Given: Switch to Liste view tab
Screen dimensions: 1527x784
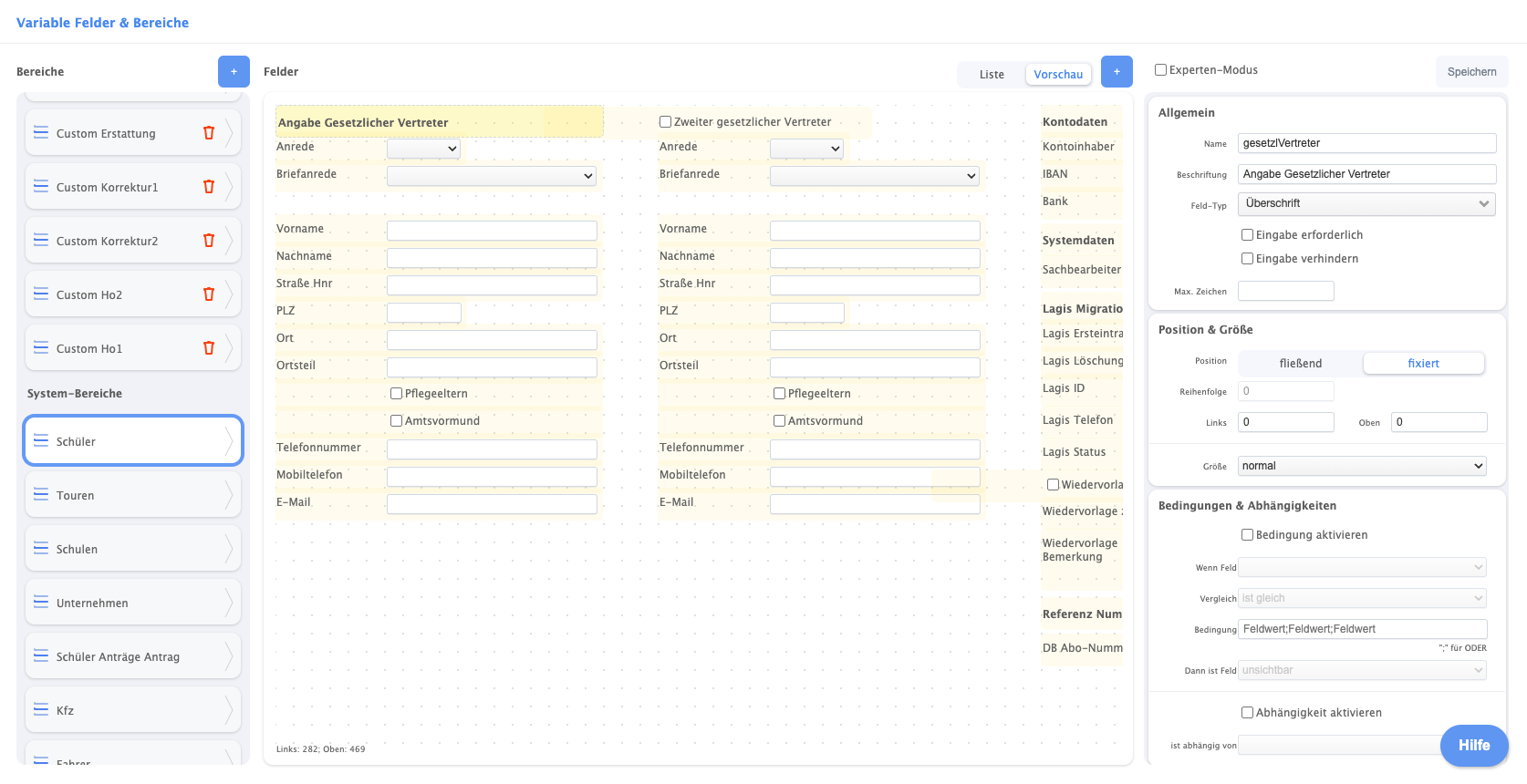Looking at the screenshot, I should [992, 75].
